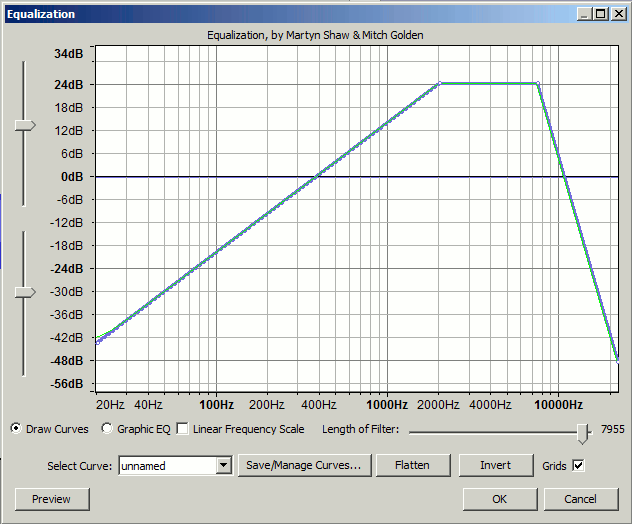632x524 pixels.
Task: Preview the equalization effect
Action: (51, 499)
